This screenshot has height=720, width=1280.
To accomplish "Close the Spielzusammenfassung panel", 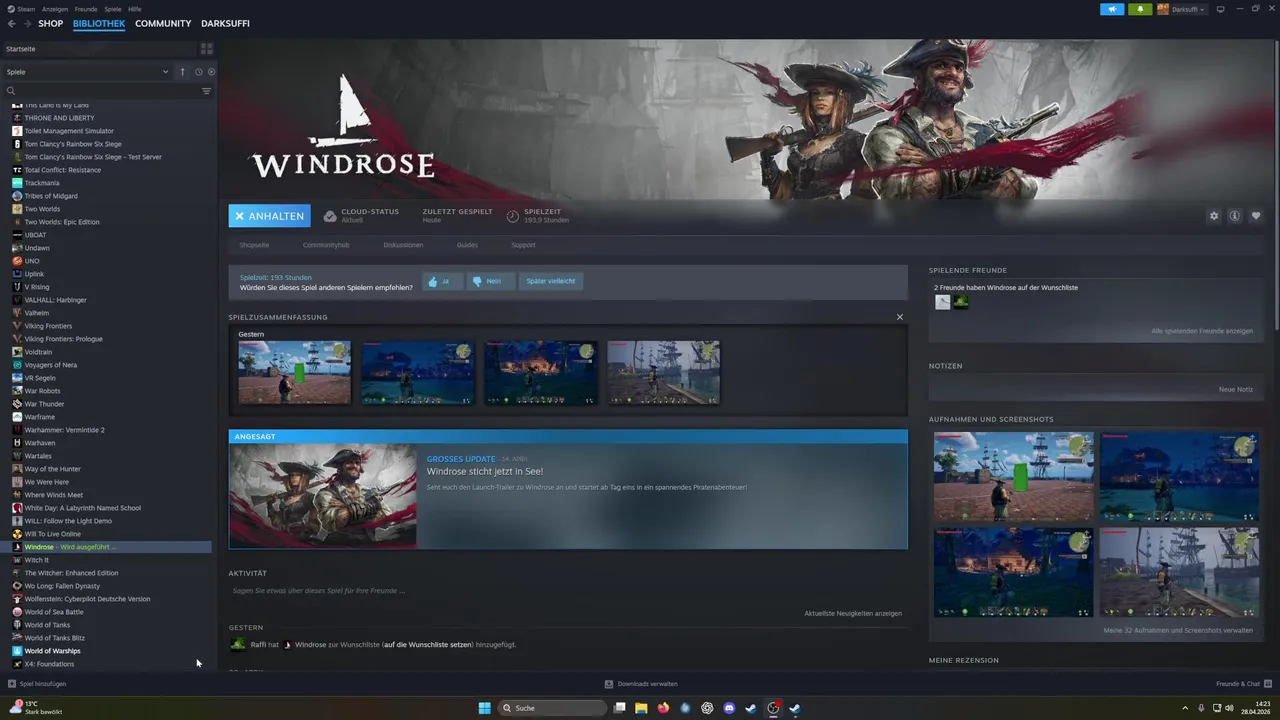I will 899,317.
